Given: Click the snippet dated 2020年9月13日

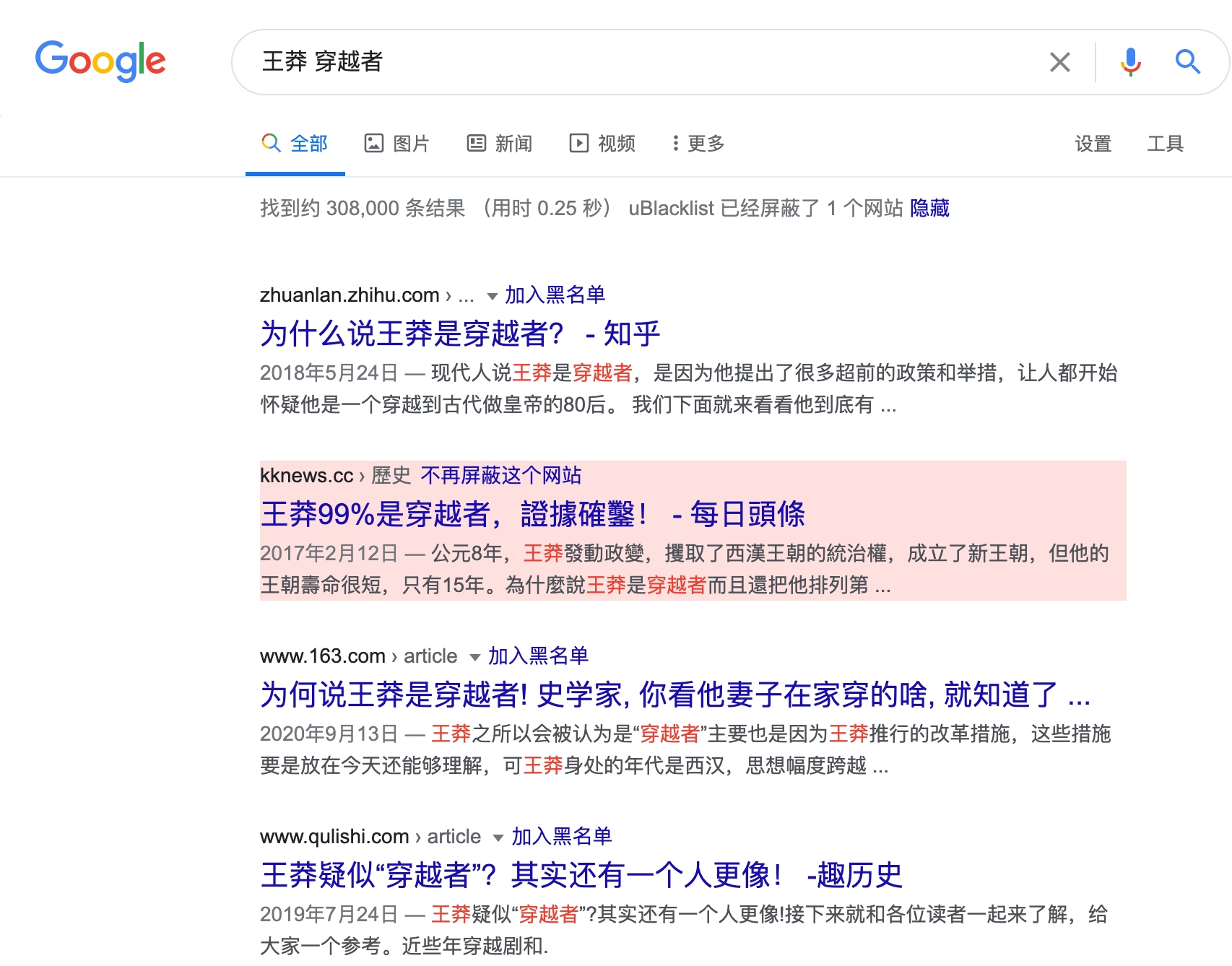Looking at the screenshot, I should [x=685, y=749].
